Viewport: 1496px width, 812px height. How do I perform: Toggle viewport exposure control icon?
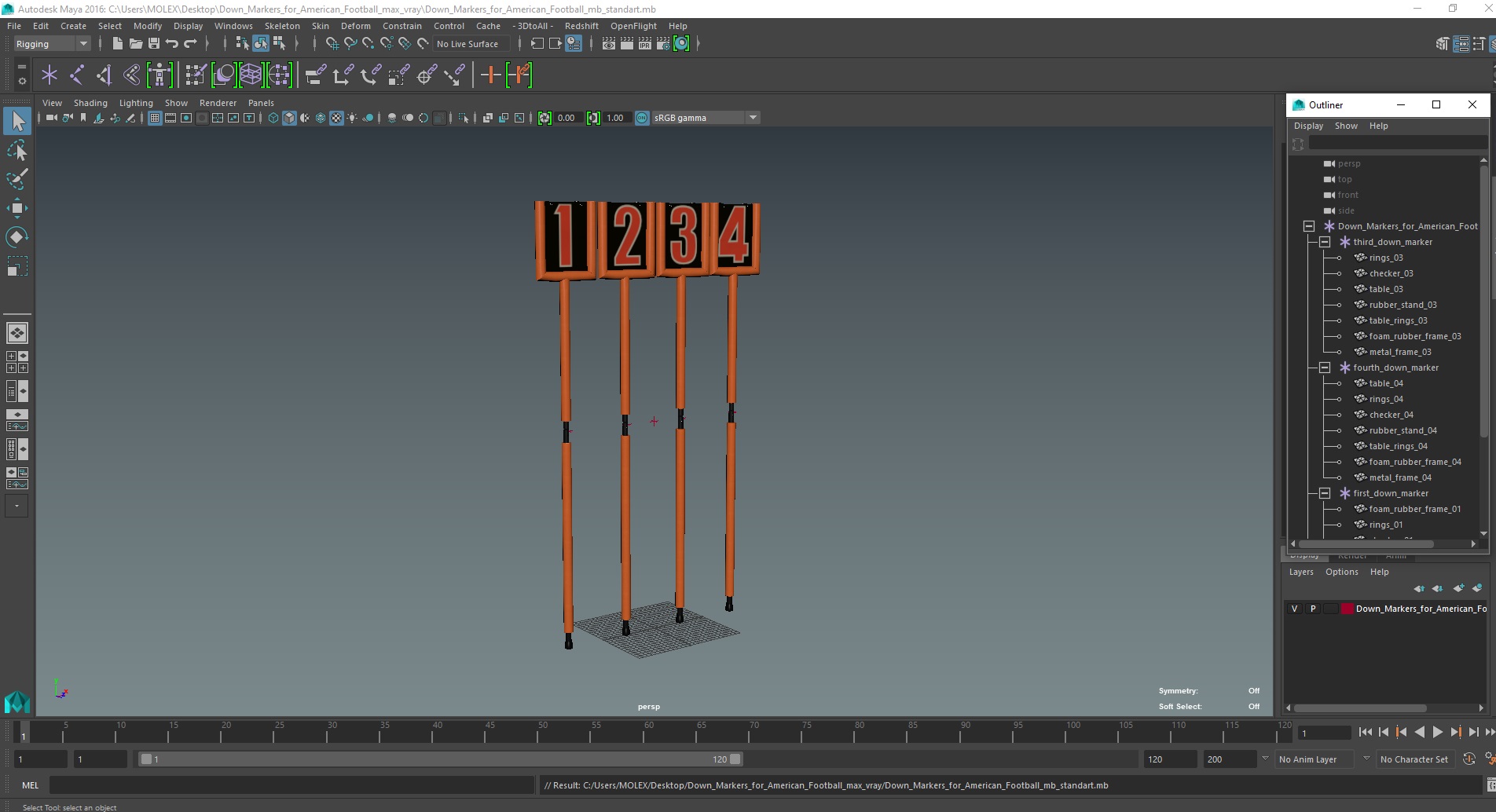(x=544, y=118)
